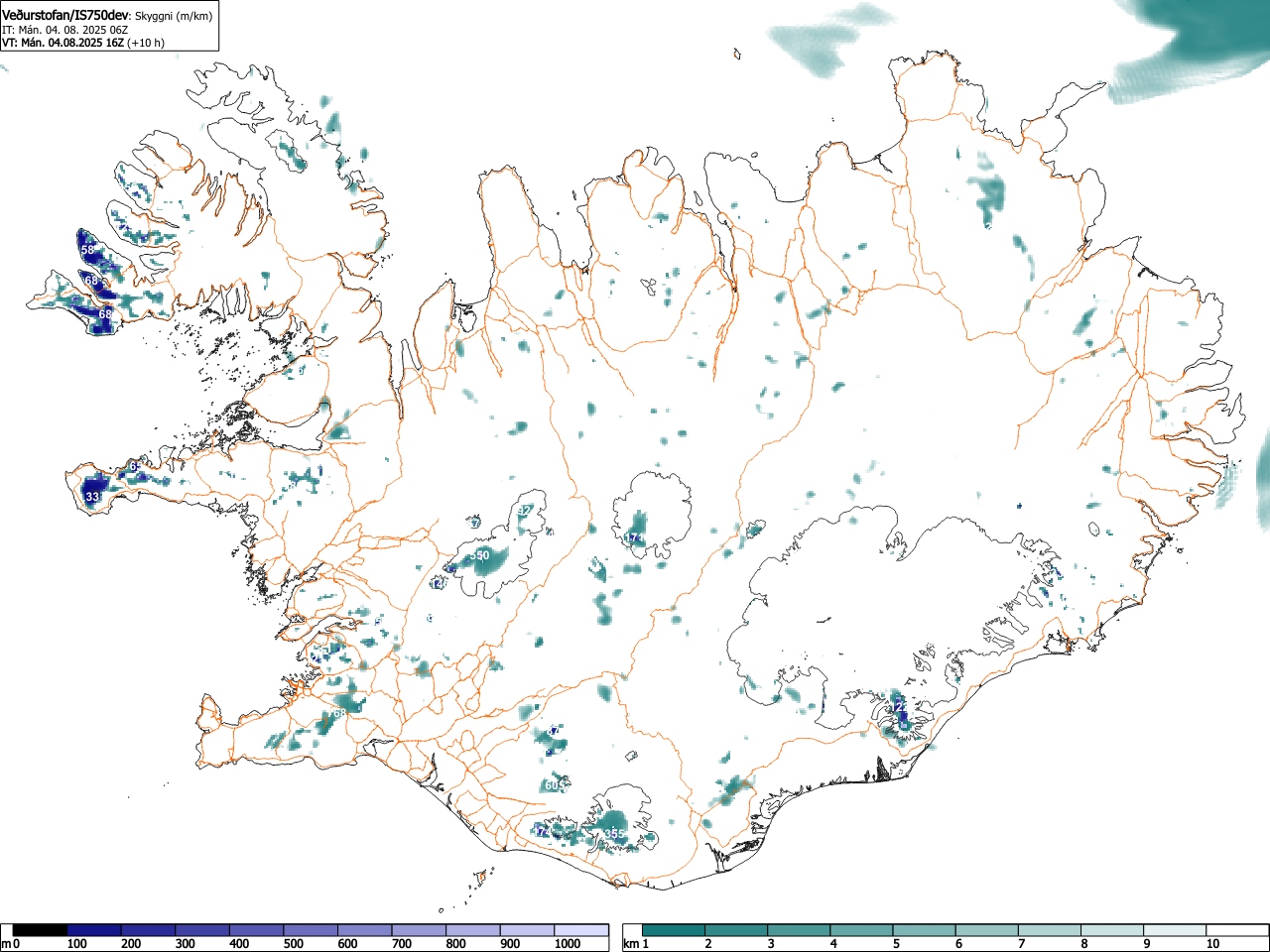The image size is (1270, 952).
Task: Select the 900–1000 m legend swatch
Action: point(527,930)
